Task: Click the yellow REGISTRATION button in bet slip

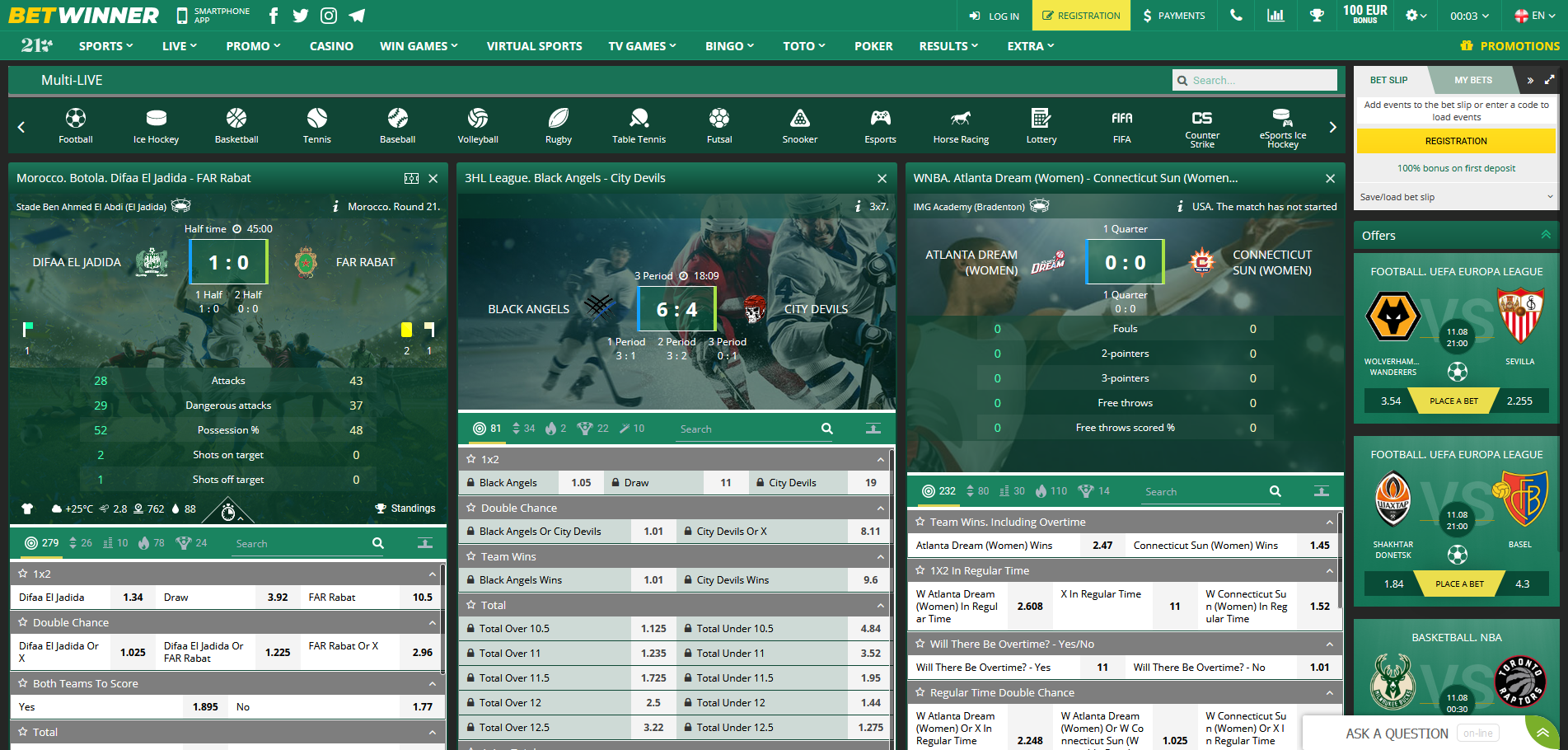Action: [x=1456, y=141]
